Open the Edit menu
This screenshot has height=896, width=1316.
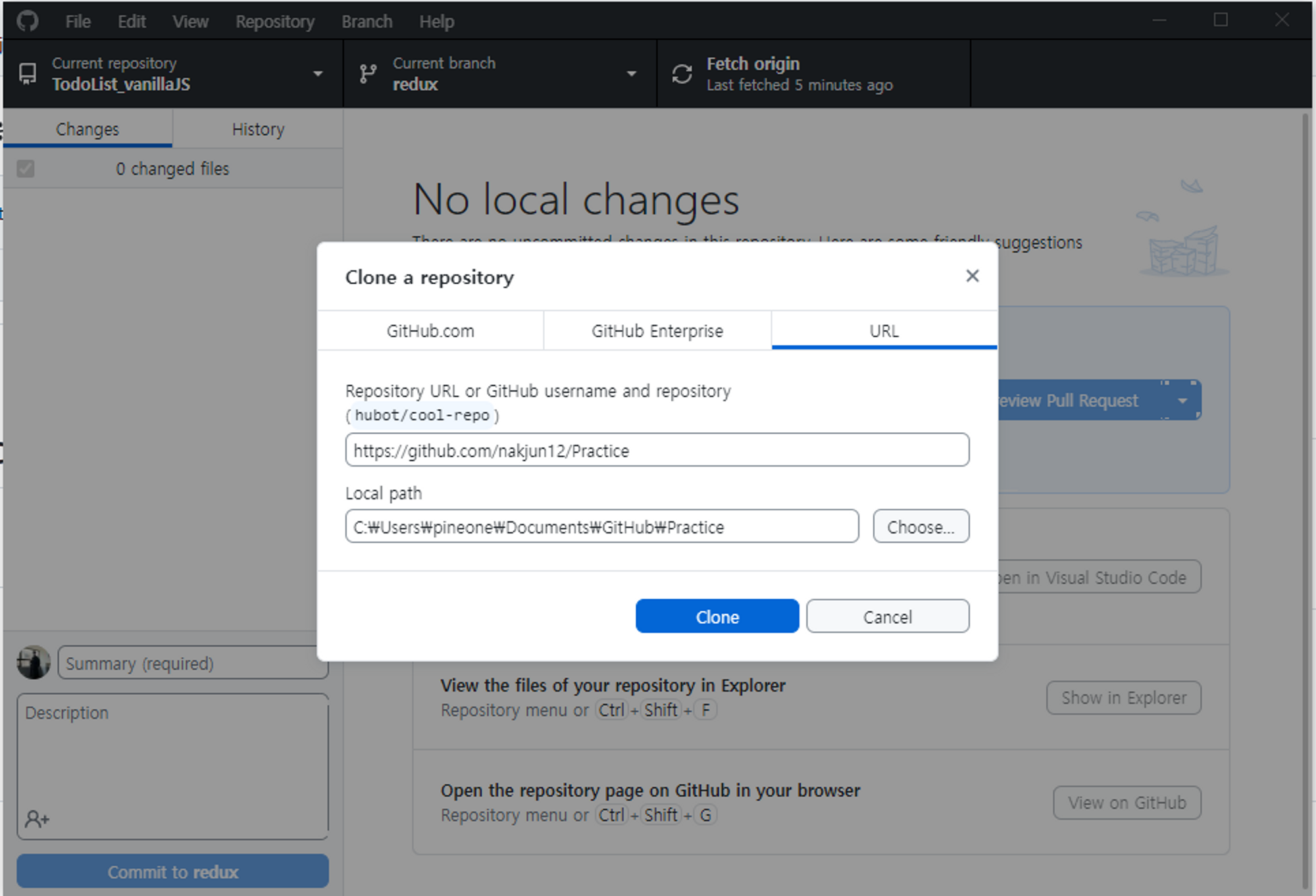(132, 22)
